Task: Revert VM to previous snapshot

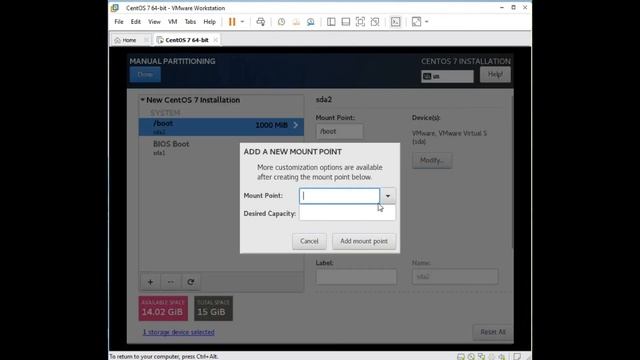Action: (296, 22)
